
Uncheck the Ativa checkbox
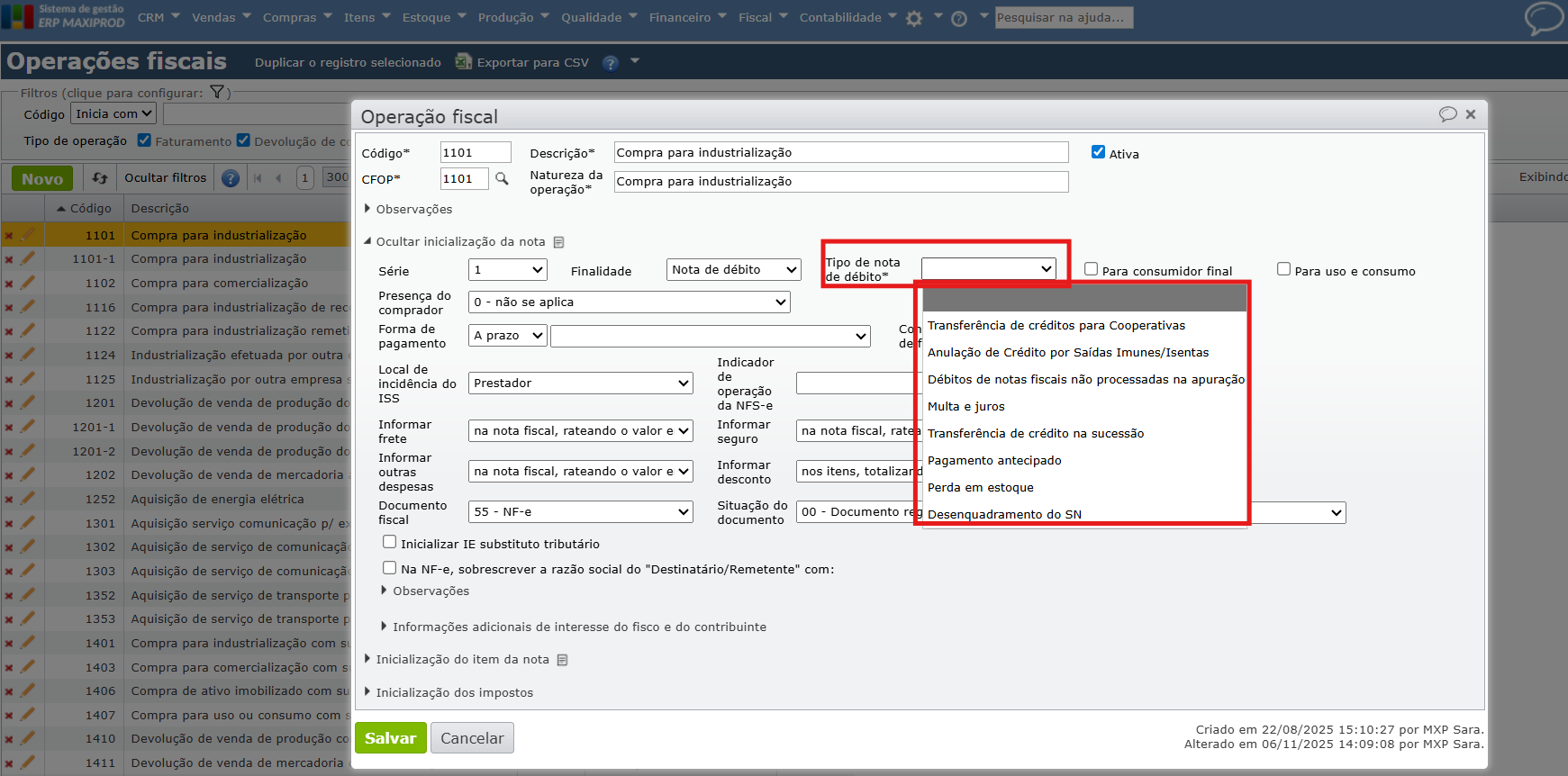1098,152
